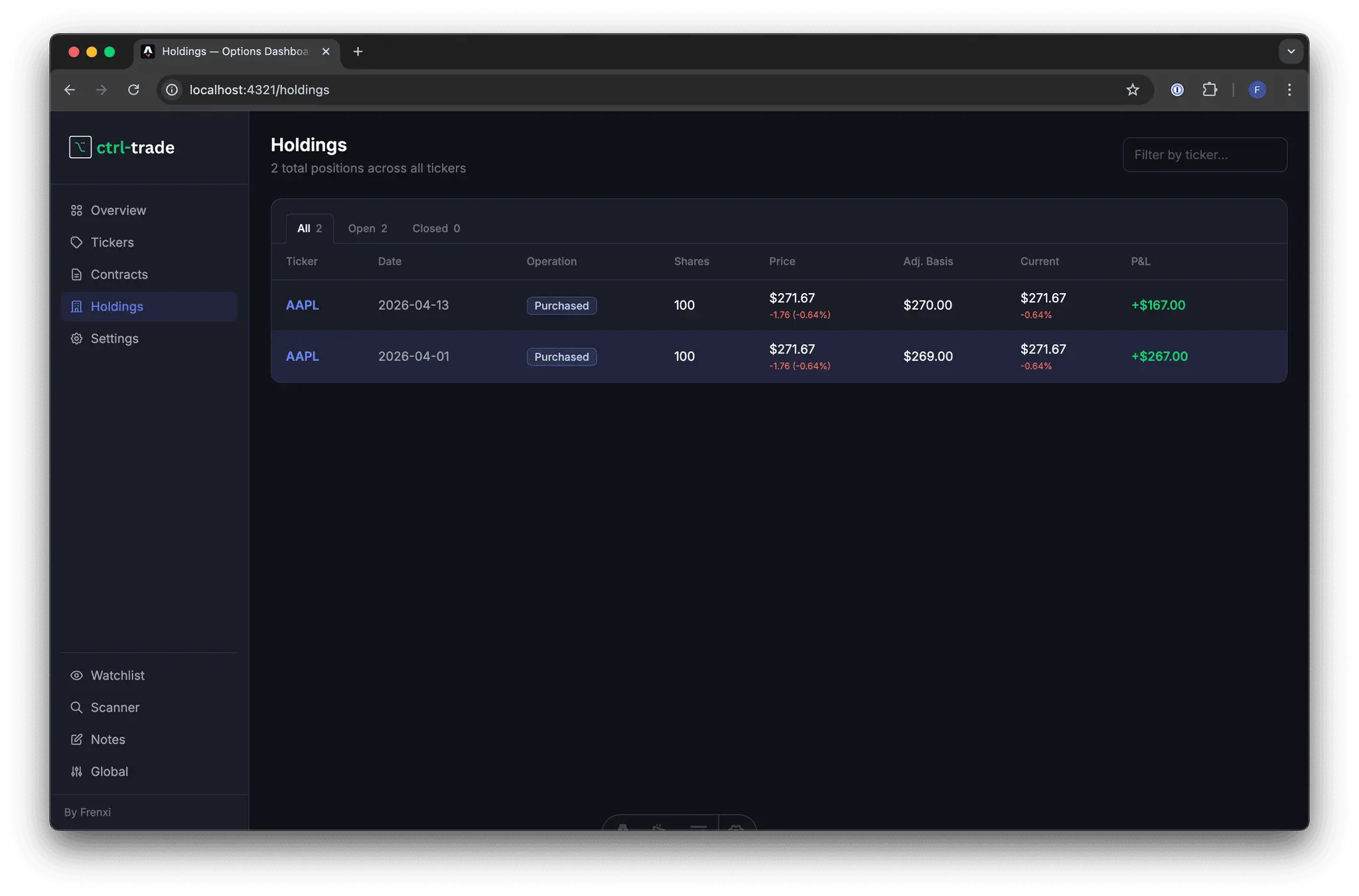
Task: Go to Contracts in the sidebar
Action: 149,274
